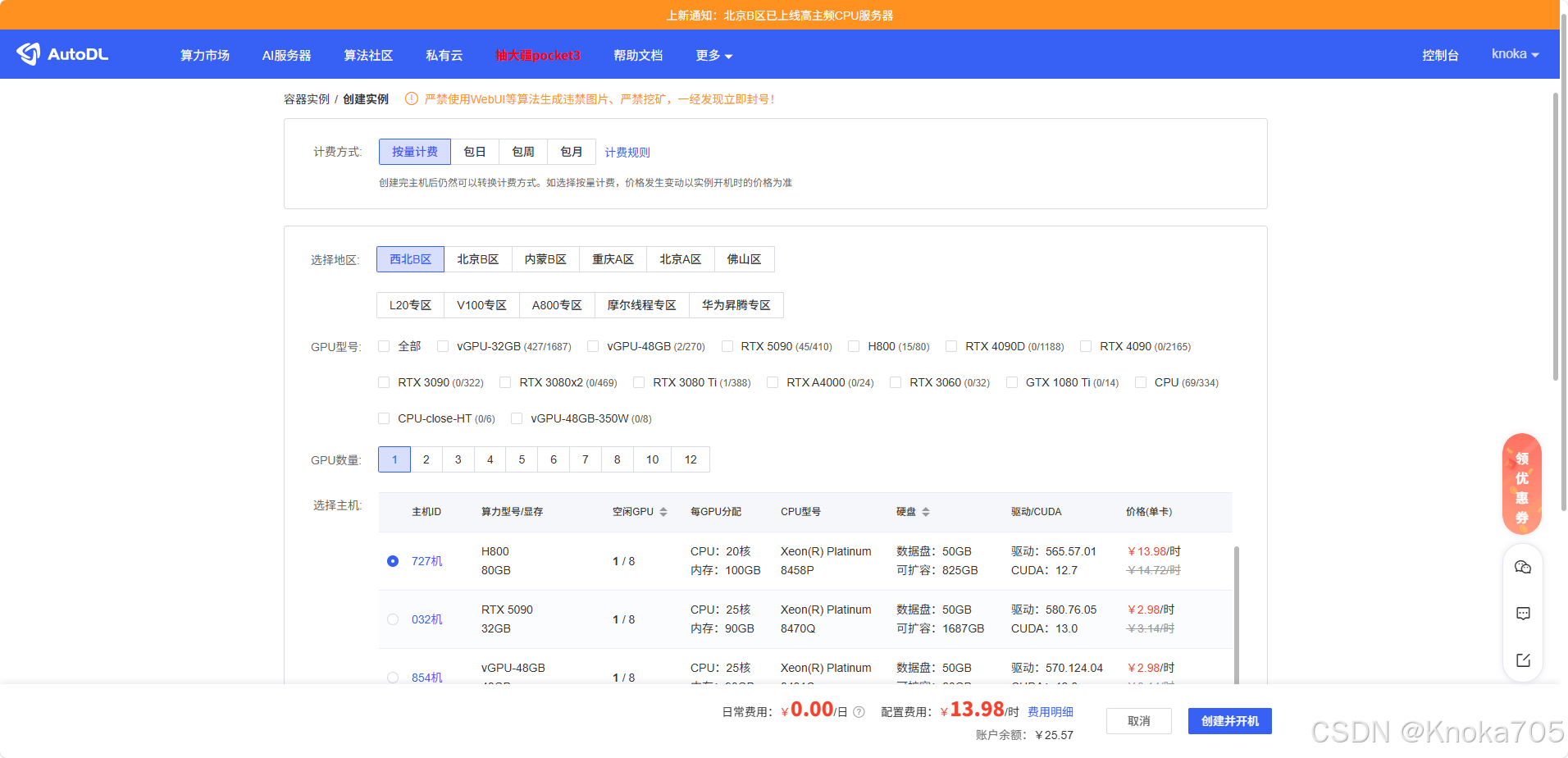Check the RTX 3080x2 checkbox
Viewport: 1568px width, 758px height.
point(505,382)
